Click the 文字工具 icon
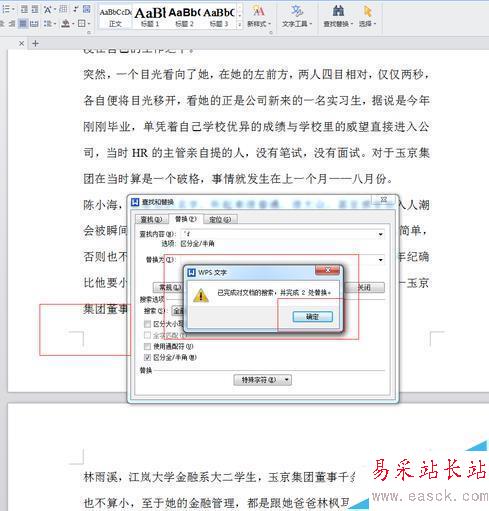Viewport: 489px width, 511px height. point(296,11)
